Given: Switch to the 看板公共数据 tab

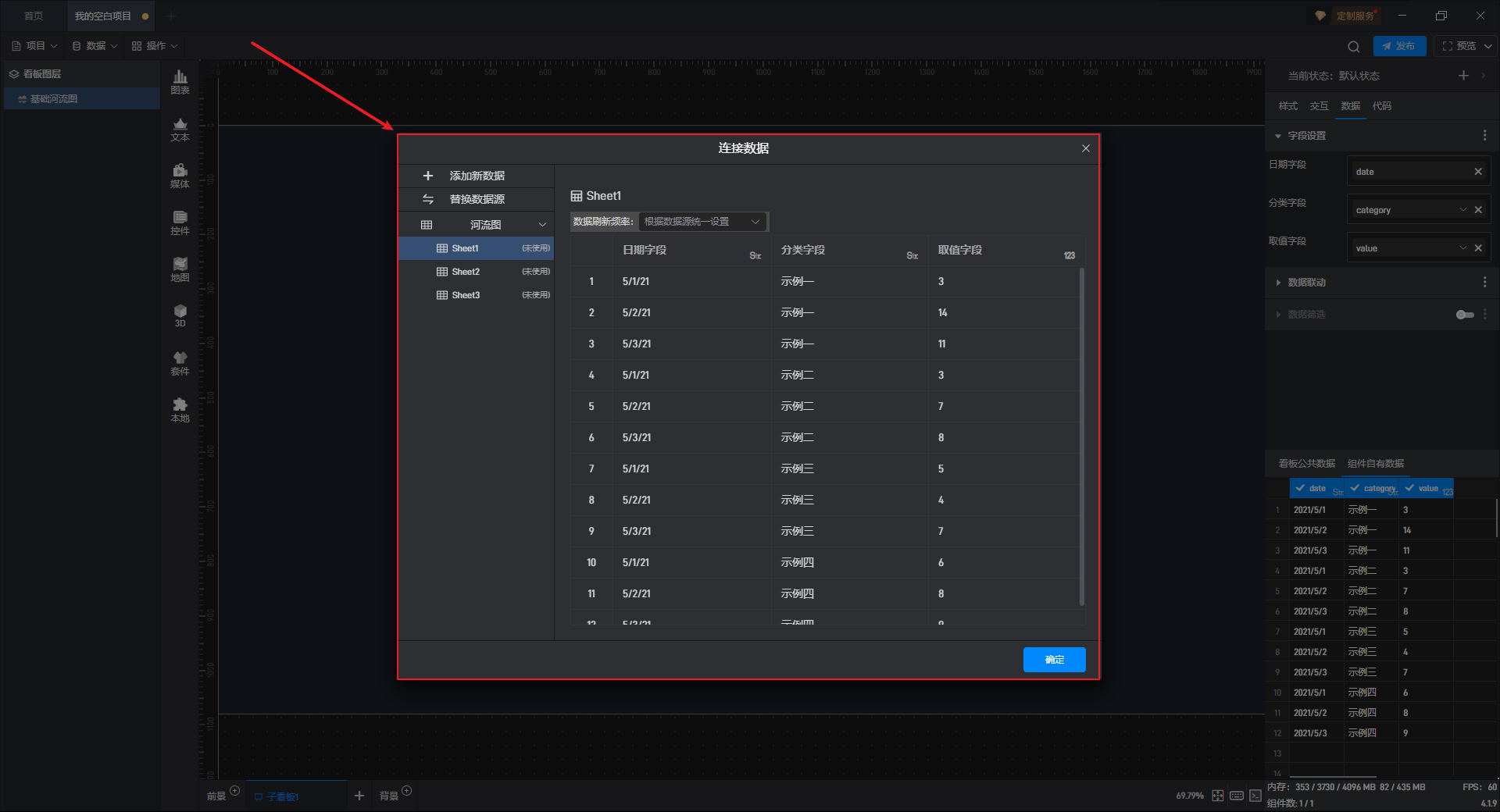Looking at the screenshot, I should tap(1306, 464).
